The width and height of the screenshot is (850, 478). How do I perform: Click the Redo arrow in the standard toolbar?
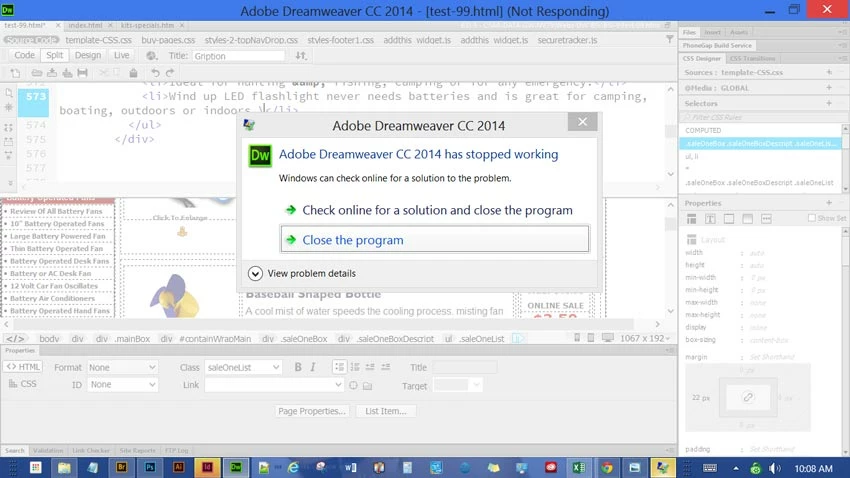[x=170, y=73]
